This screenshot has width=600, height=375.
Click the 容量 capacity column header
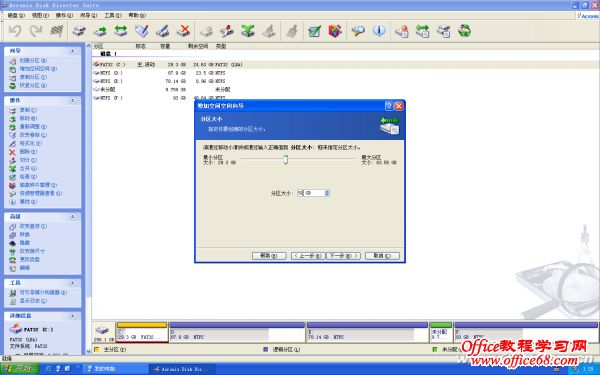point(165,46)
